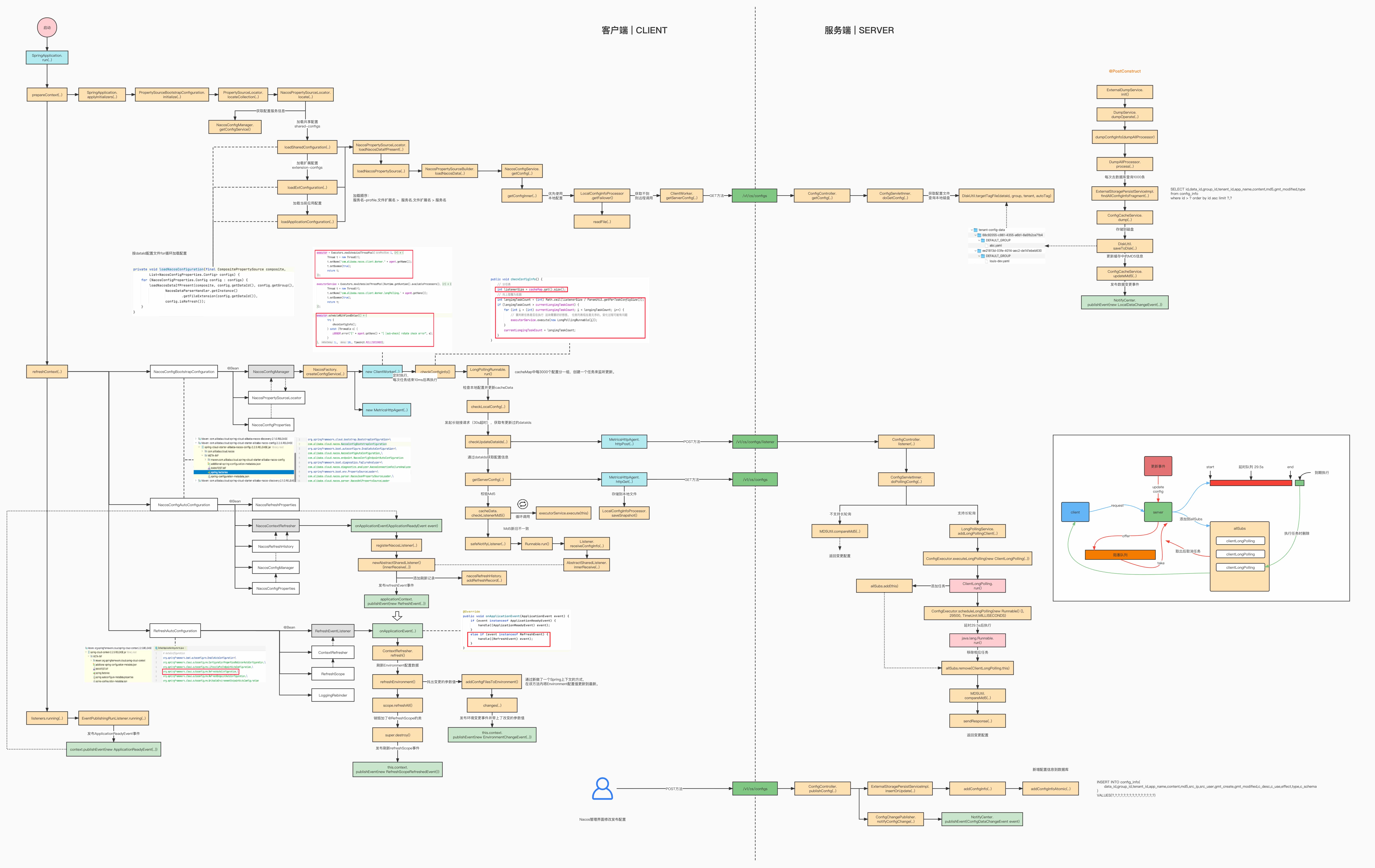The image size is (1375, 868).
Task: Select LongPollingRunnable.run() node
Action: pos(488,372)
